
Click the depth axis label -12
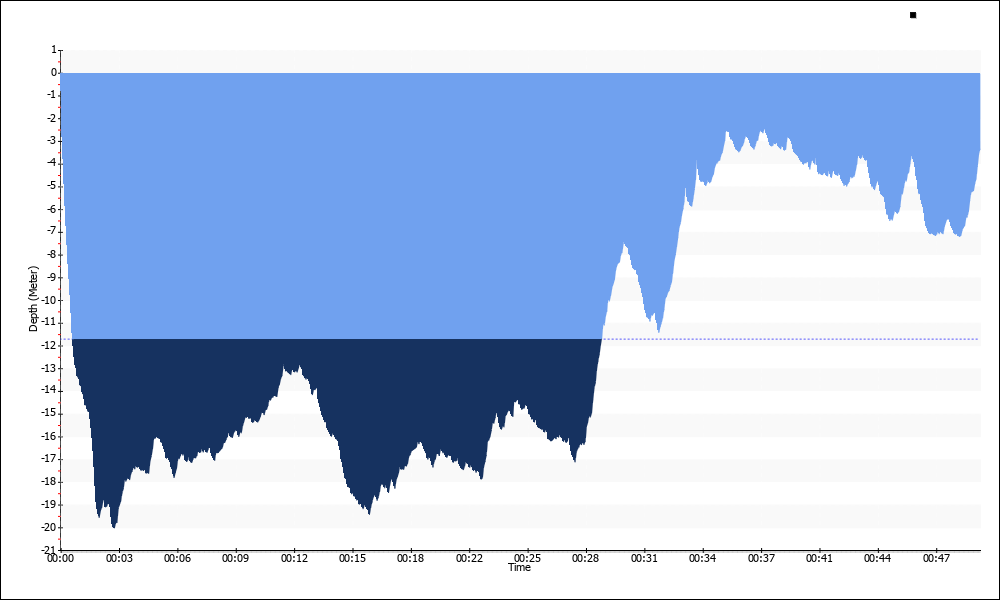[x=50, y=345]
